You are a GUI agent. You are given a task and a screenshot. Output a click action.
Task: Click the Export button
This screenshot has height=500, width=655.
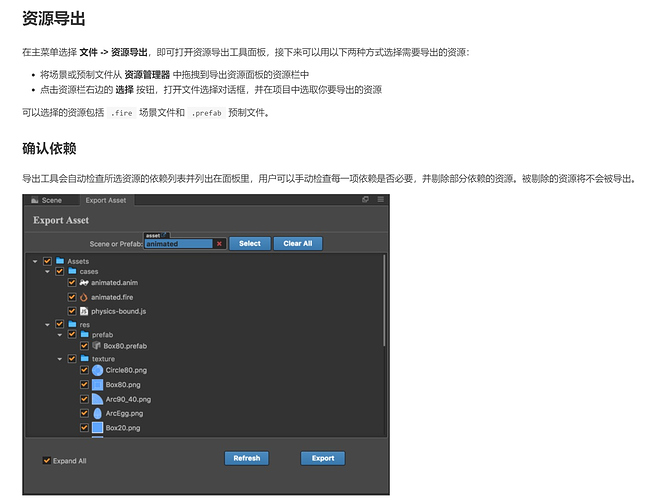click(323, 458)
